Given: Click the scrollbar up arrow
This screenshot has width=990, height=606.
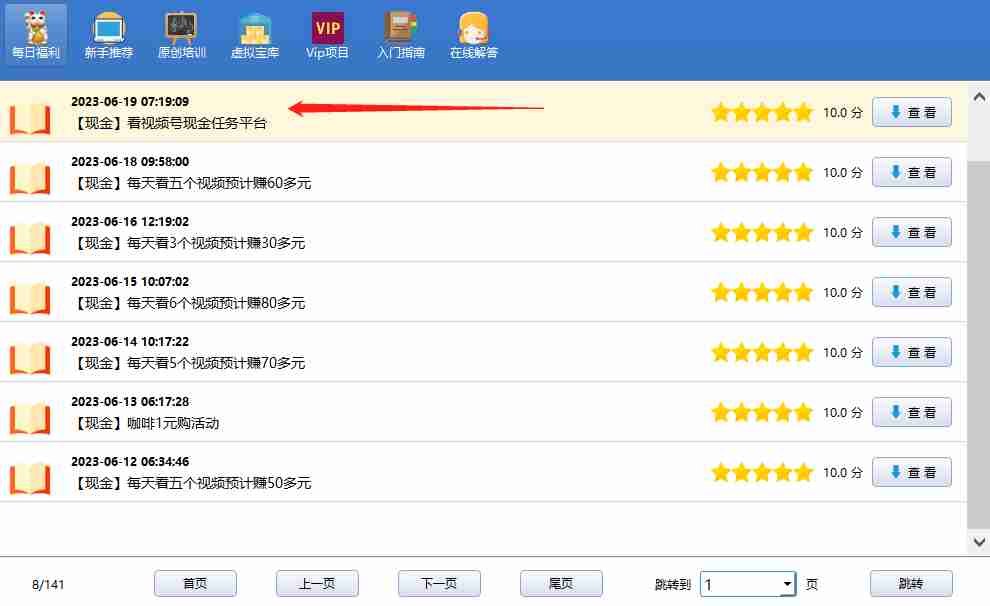Looking at the screenshot, I should coord(979,97).
